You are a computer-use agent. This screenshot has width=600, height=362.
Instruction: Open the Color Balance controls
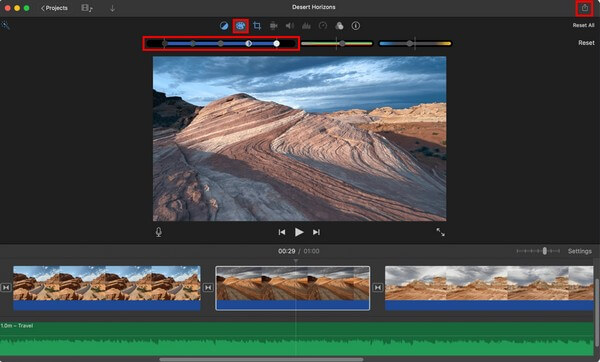point(224,26)
